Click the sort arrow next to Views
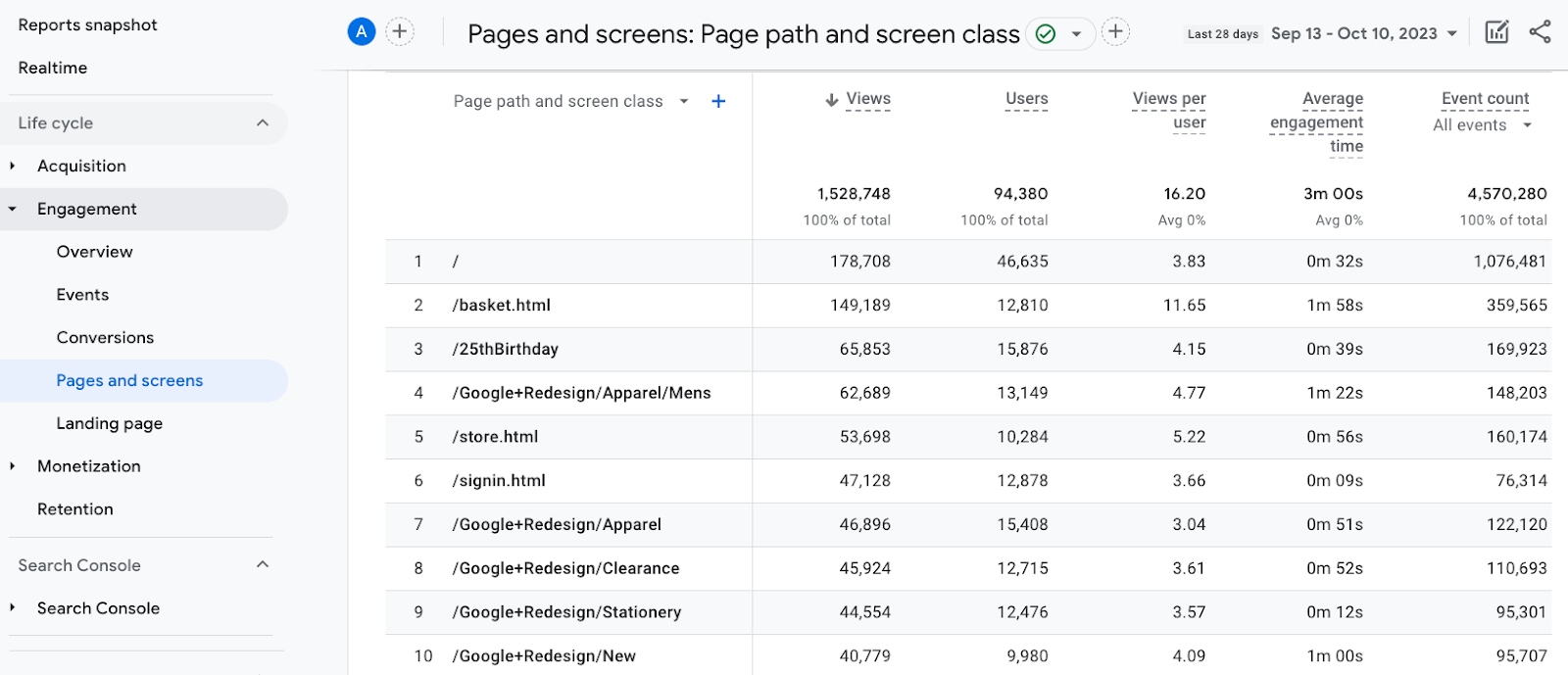 (x=832, y=100)
